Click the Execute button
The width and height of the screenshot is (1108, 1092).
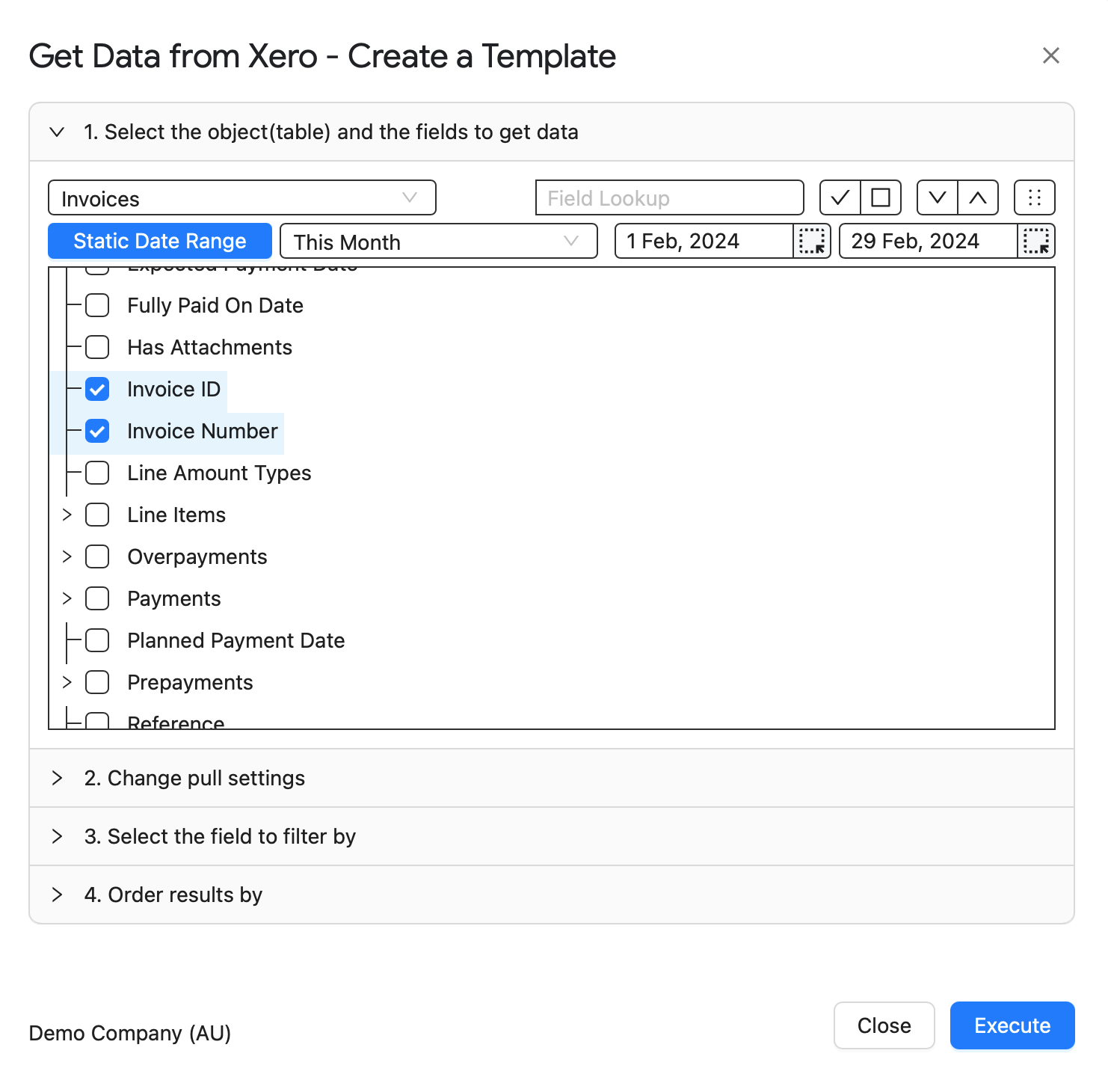tap(1012, 1025)
